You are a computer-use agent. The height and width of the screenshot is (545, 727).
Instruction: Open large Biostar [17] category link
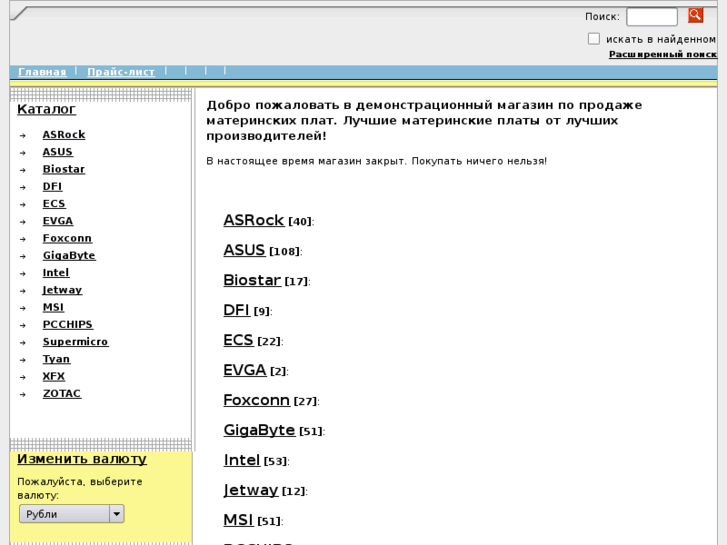tap(252, 280)
